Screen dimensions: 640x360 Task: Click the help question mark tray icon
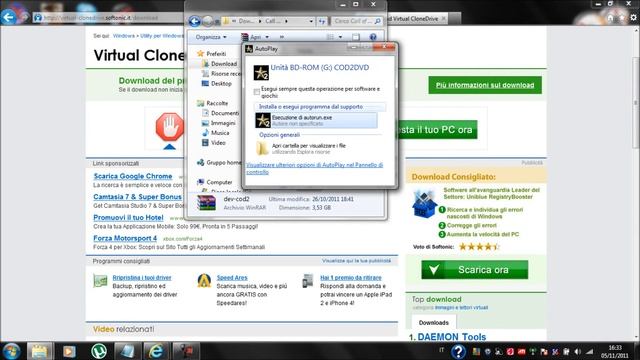458,351
